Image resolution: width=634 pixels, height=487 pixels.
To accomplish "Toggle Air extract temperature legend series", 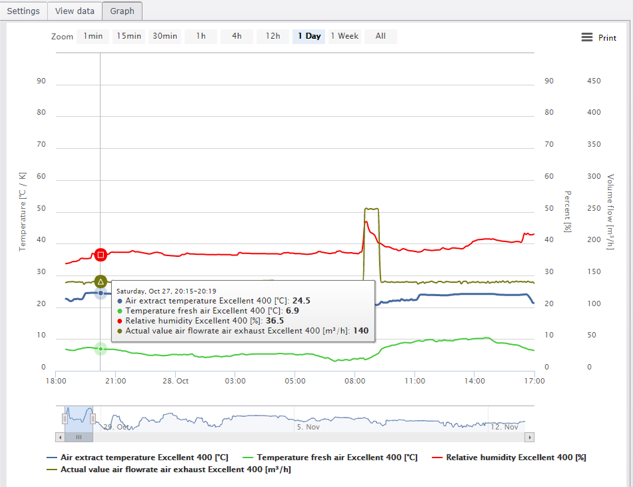I will pyautogui.click(x=138, y=457).
